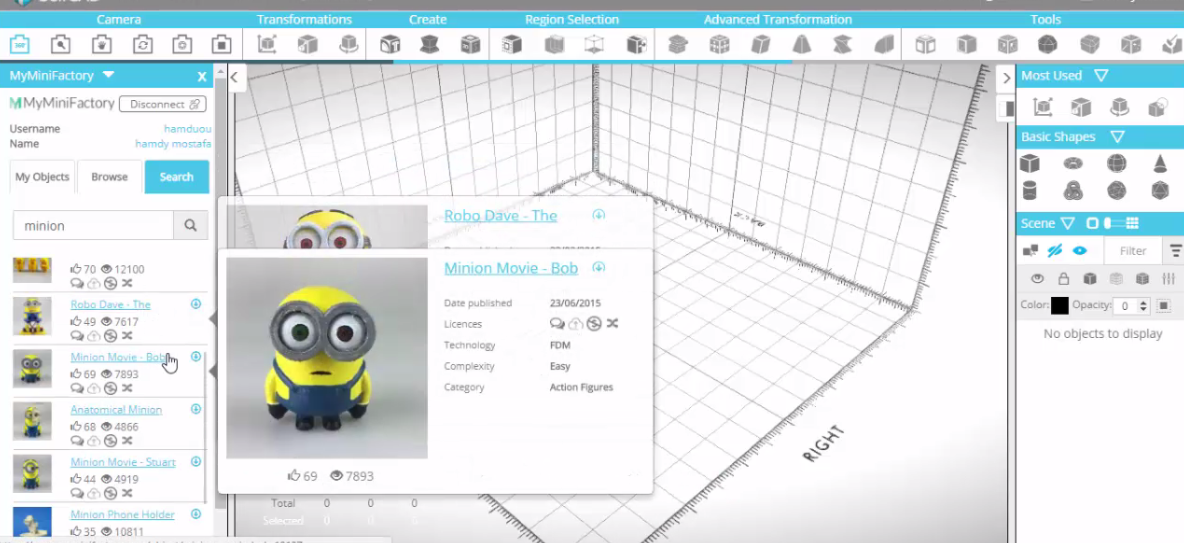Activate the camera zoom tool

pos(60,45)
